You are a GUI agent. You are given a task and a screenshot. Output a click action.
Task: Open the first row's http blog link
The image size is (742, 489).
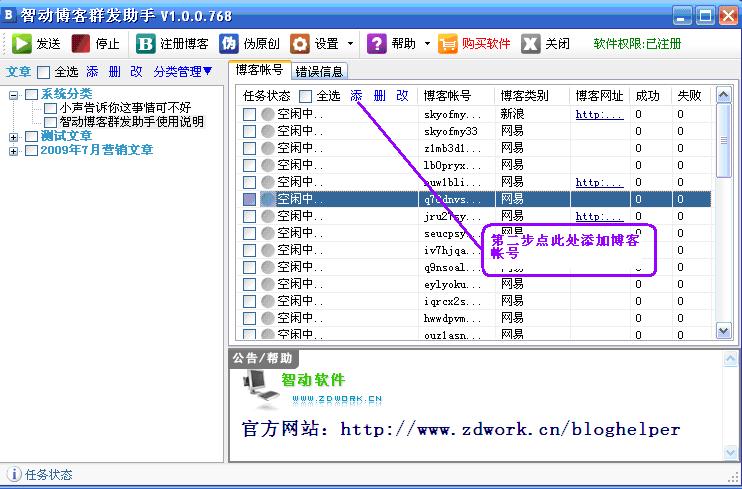[600, 114]
